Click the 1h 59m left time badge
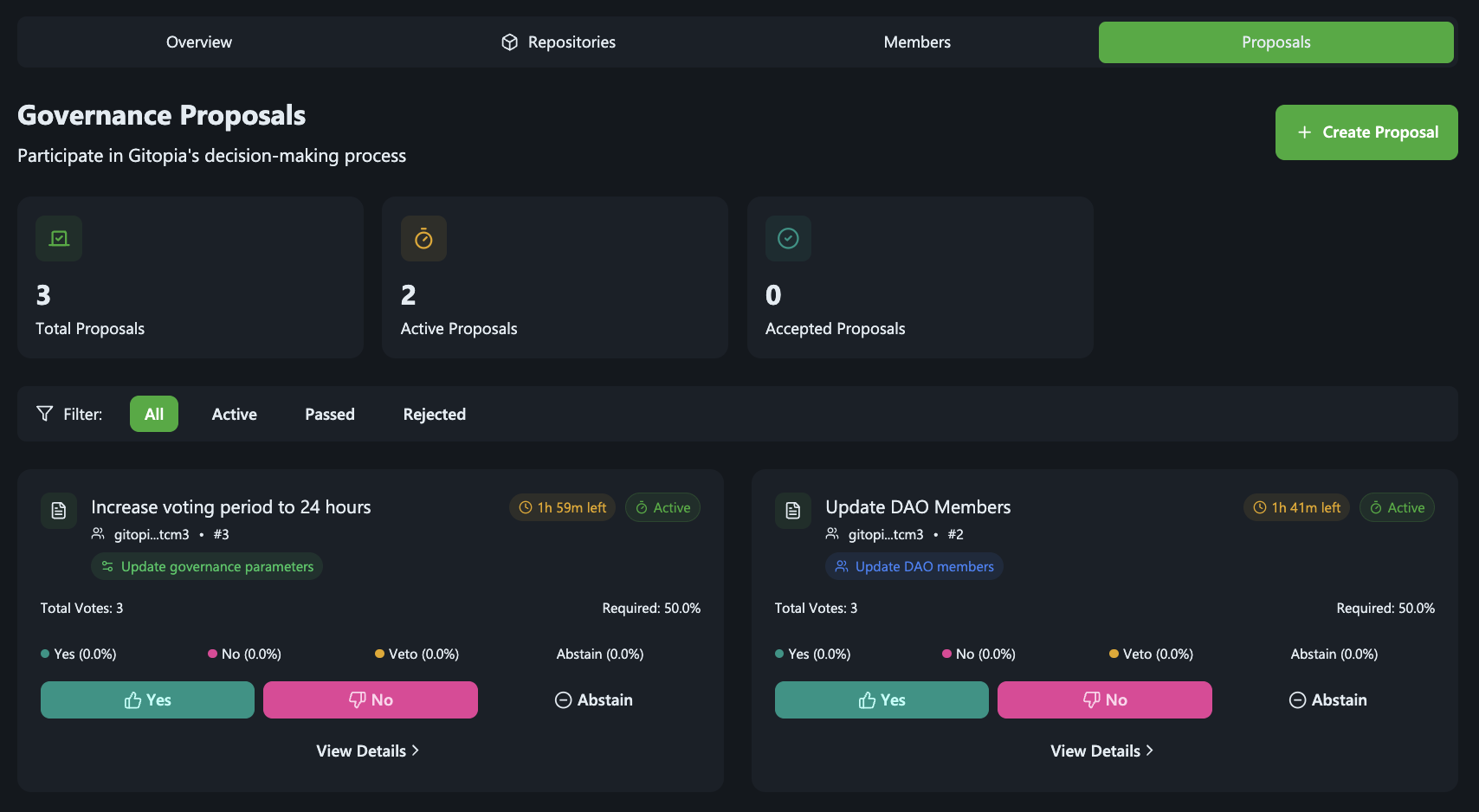This screenshot has width=1479, height=812. [x=562, y=507]
